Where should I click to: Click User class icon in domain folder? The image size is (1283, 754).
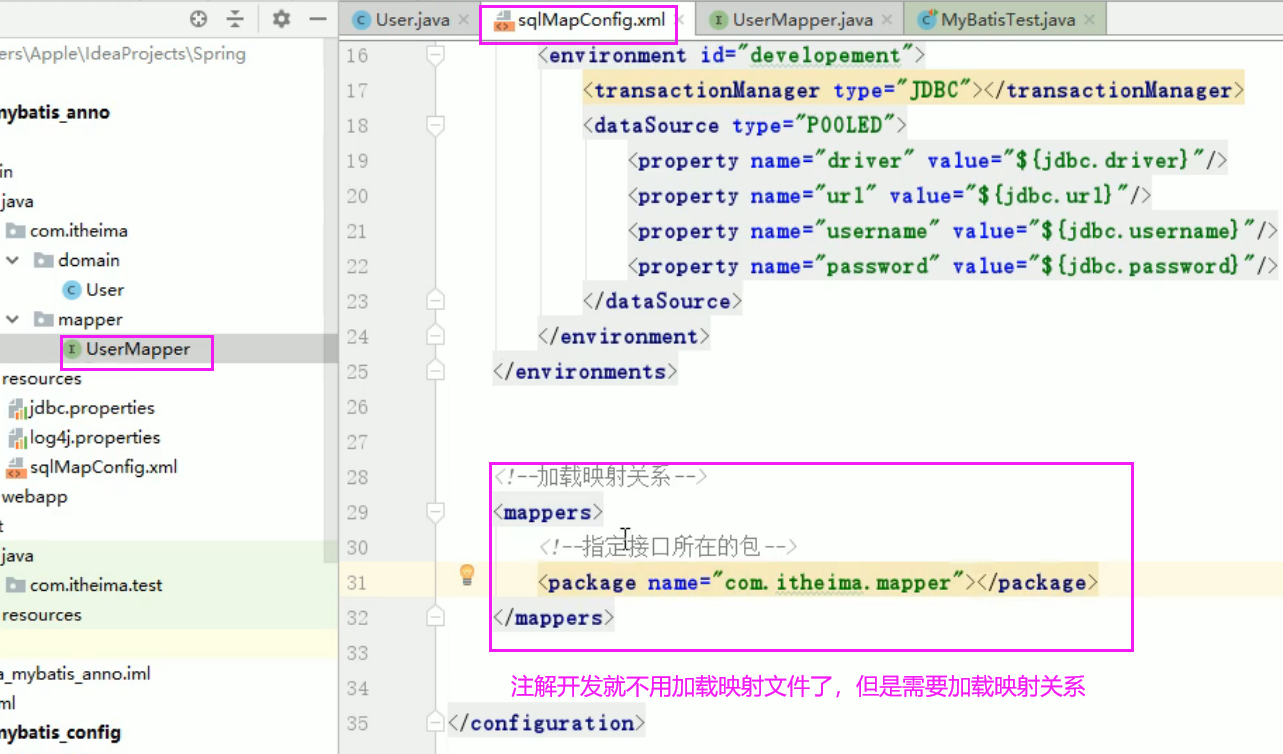coord(71,290)
